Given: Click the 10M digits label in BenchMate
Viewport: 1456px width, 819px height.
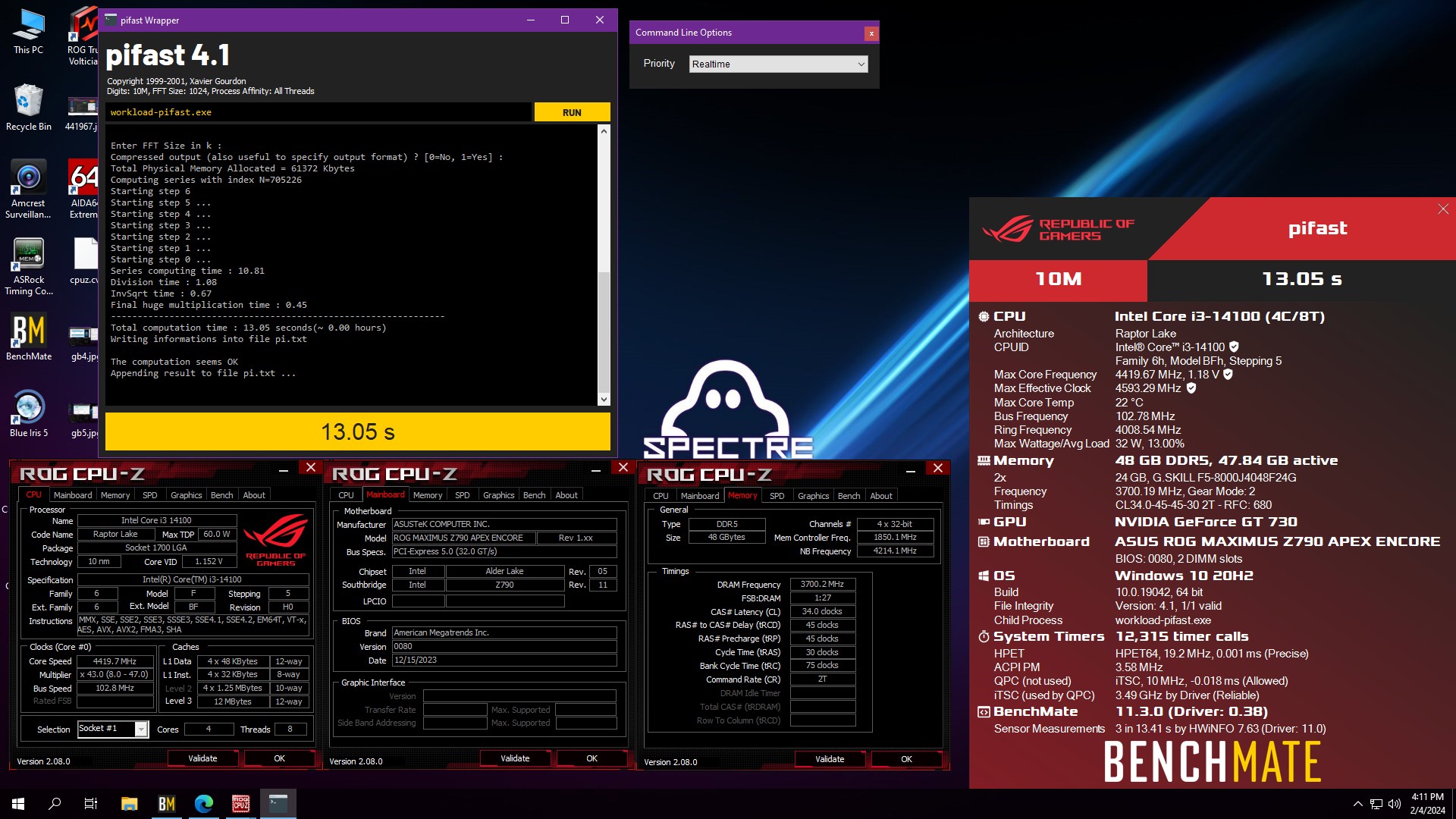Looking at the screenshot, I should [1059, 280].
